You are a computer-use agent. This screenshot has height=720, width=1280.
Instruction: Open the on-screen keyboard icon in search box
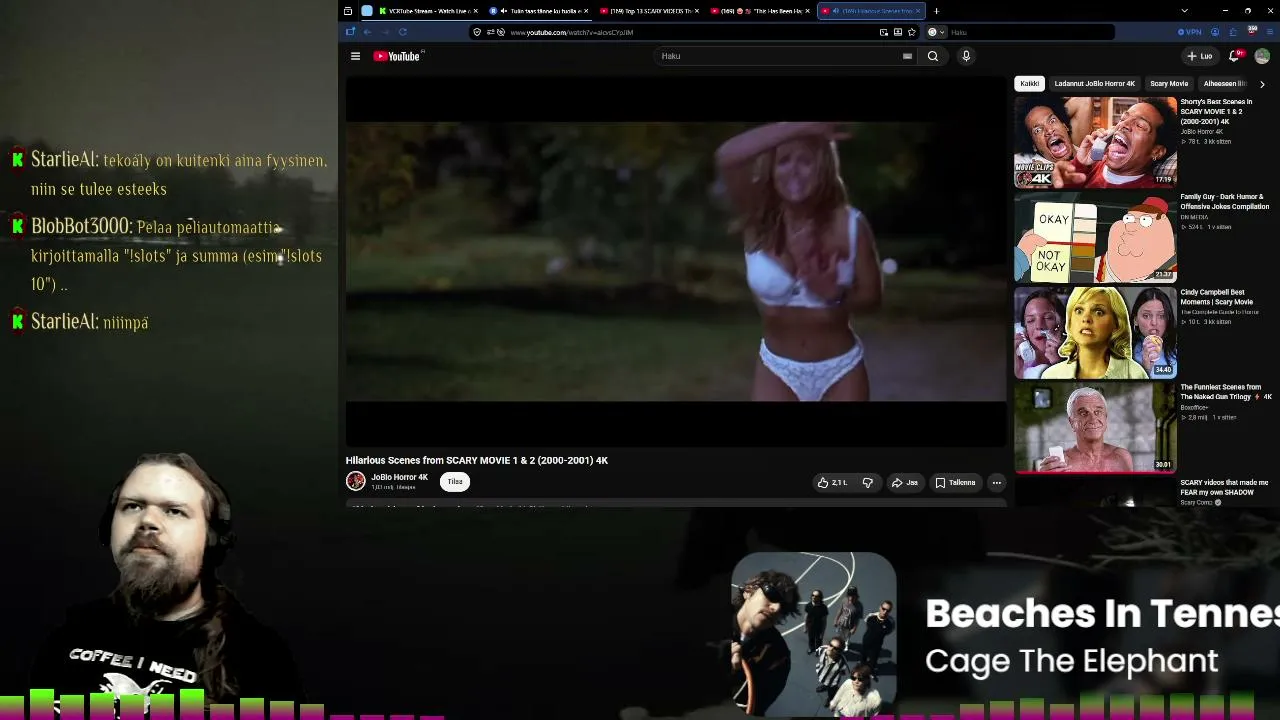(907, 56)
